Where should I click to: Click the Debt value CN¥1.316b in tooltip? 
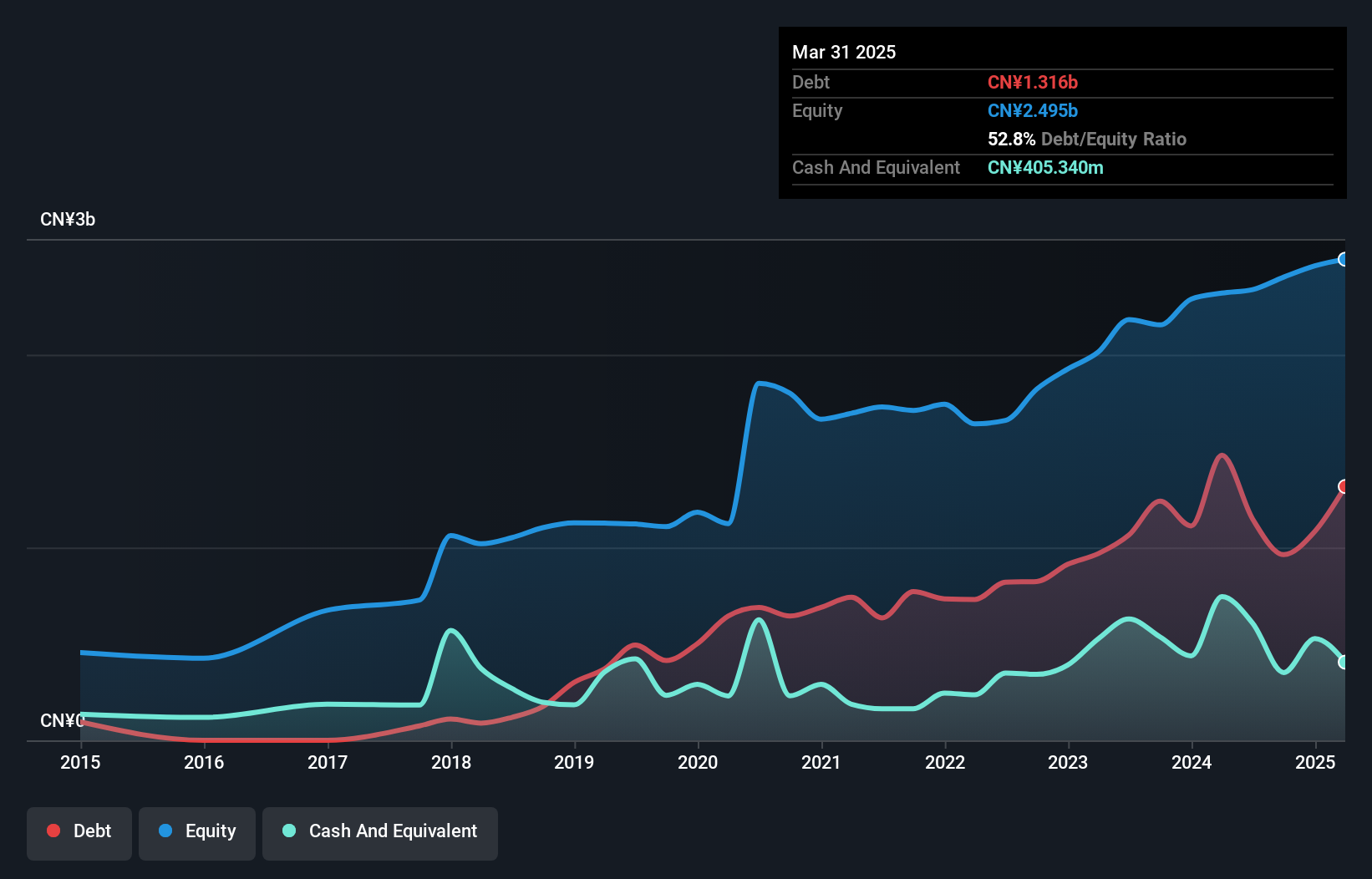coord(1033,82)
